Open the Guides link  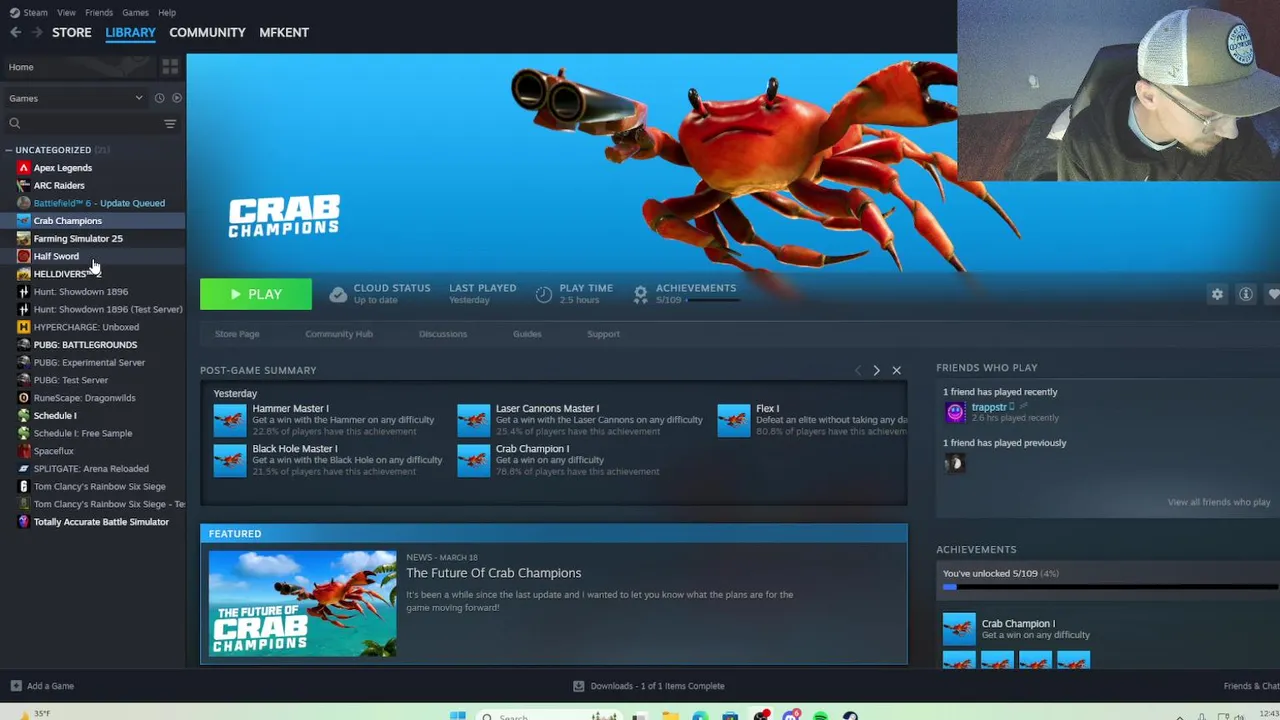(x=527, y=334)
